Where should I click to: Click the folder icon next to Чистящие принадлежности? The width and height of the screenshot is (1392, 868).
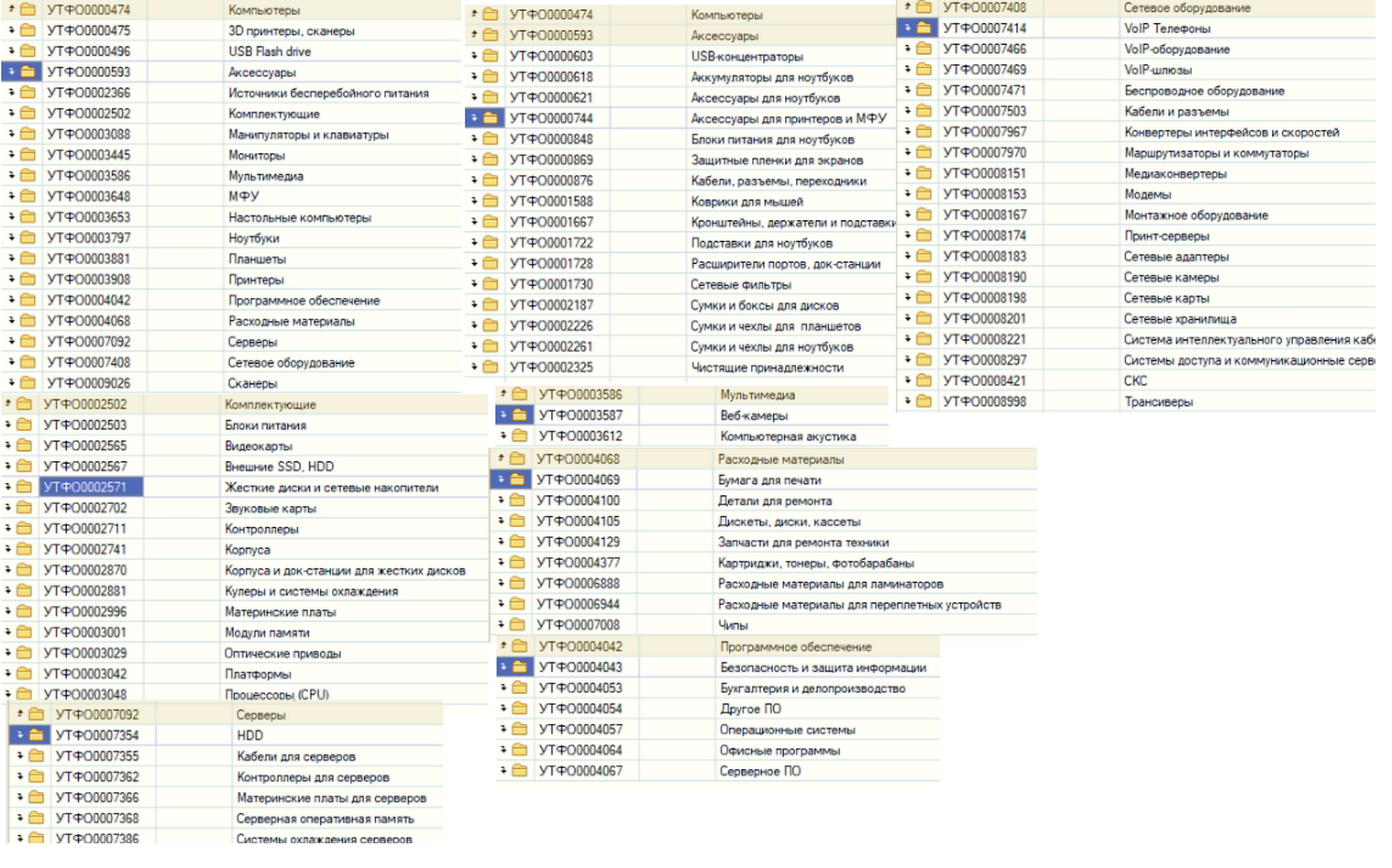tap(491, 368)
